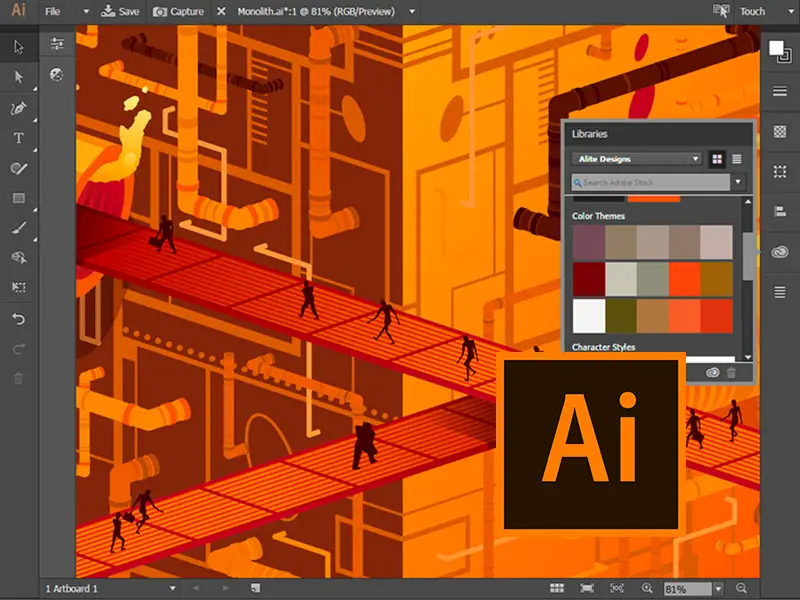The height and width of the screenshot is (600, 800).
Task: Expand the Alite Designs library dropdown
Action: 695,159
